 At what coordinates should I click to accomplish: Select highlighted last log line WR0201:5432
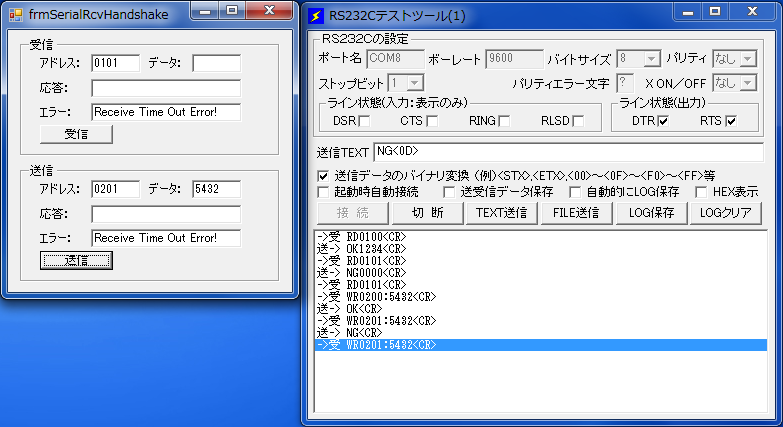point(541,345)
